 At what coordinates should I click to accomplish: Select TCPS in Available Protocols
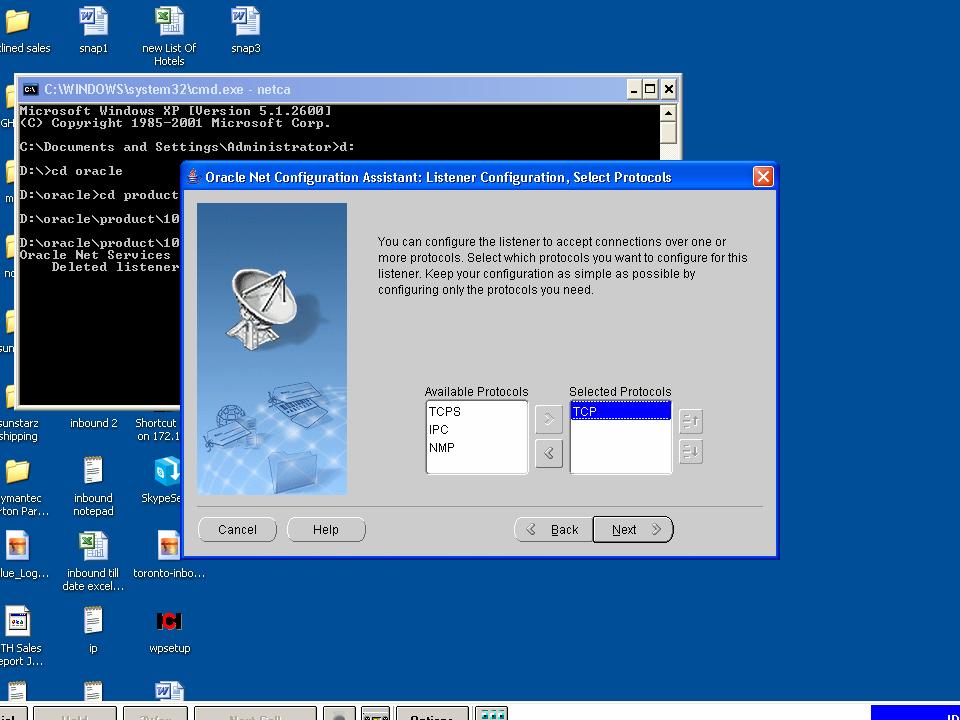point(476,411)
